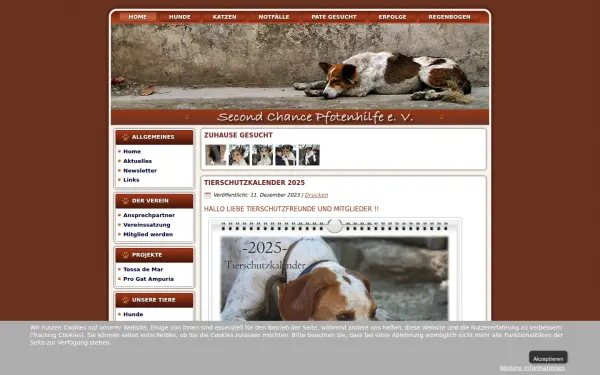Open the fourth Zuhause gesucht thumbnail
This screenshot has width=600, height=375.
(286, 155)
